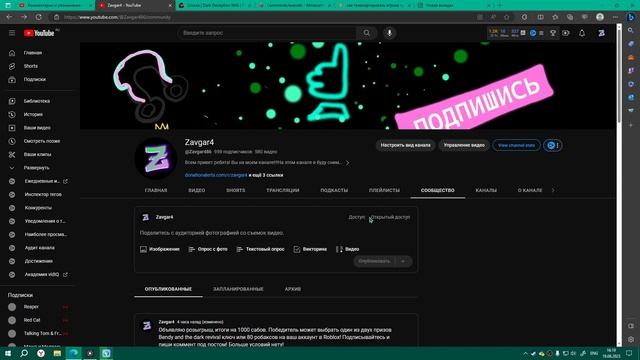Switch to the Главная channel tab
Image resolution: width=640 pixels, height=360 pixels.
[156, 191]
